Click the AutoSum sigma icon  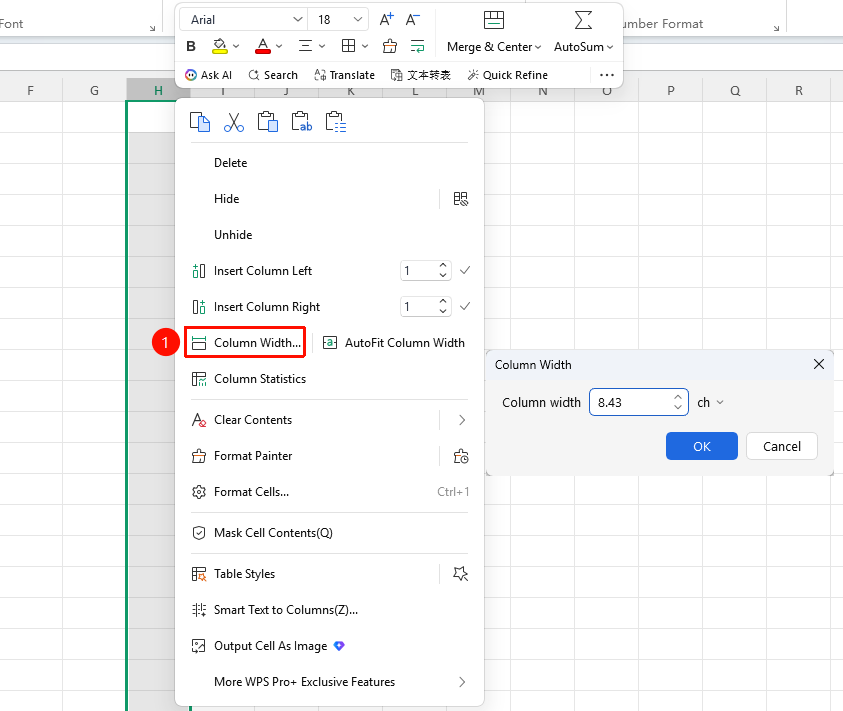(x=583, y=20)
